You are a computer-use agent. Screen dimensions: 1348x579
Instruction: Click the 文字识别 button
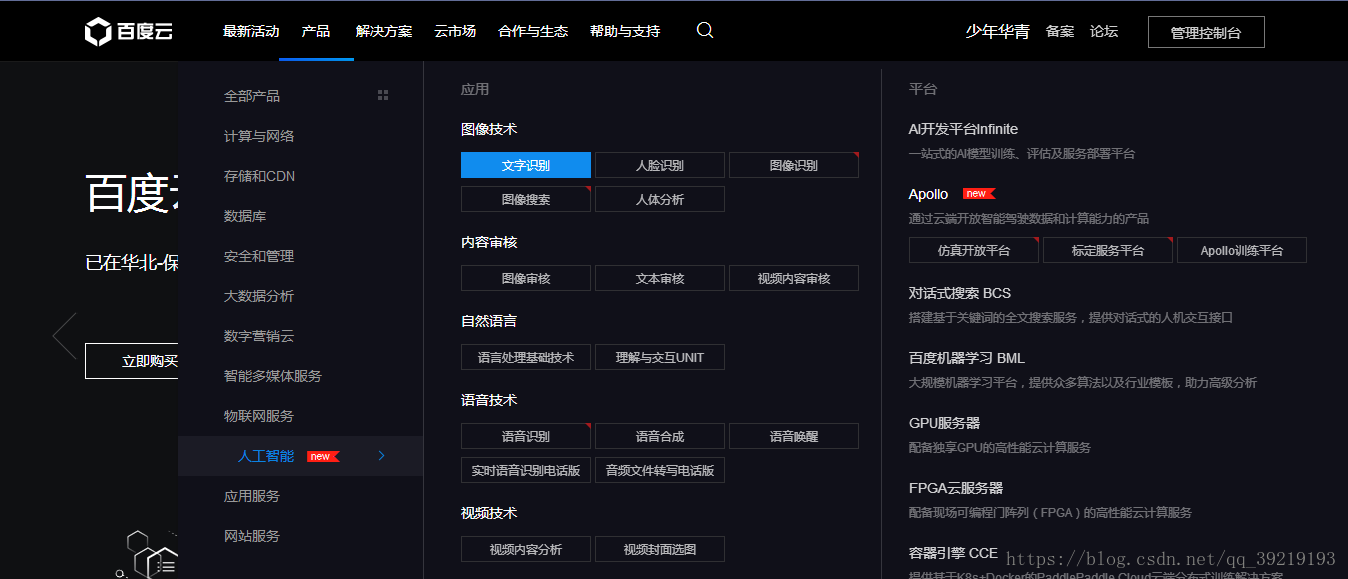coord(526,165)
